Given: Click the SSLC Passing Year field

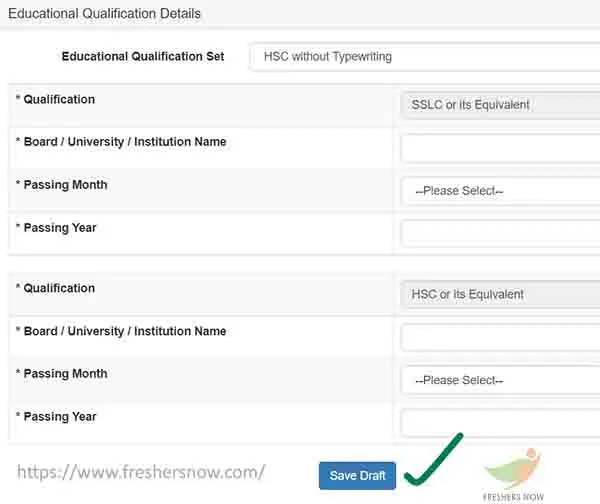Looking at the screenshot, I should [x=501, y=233].
